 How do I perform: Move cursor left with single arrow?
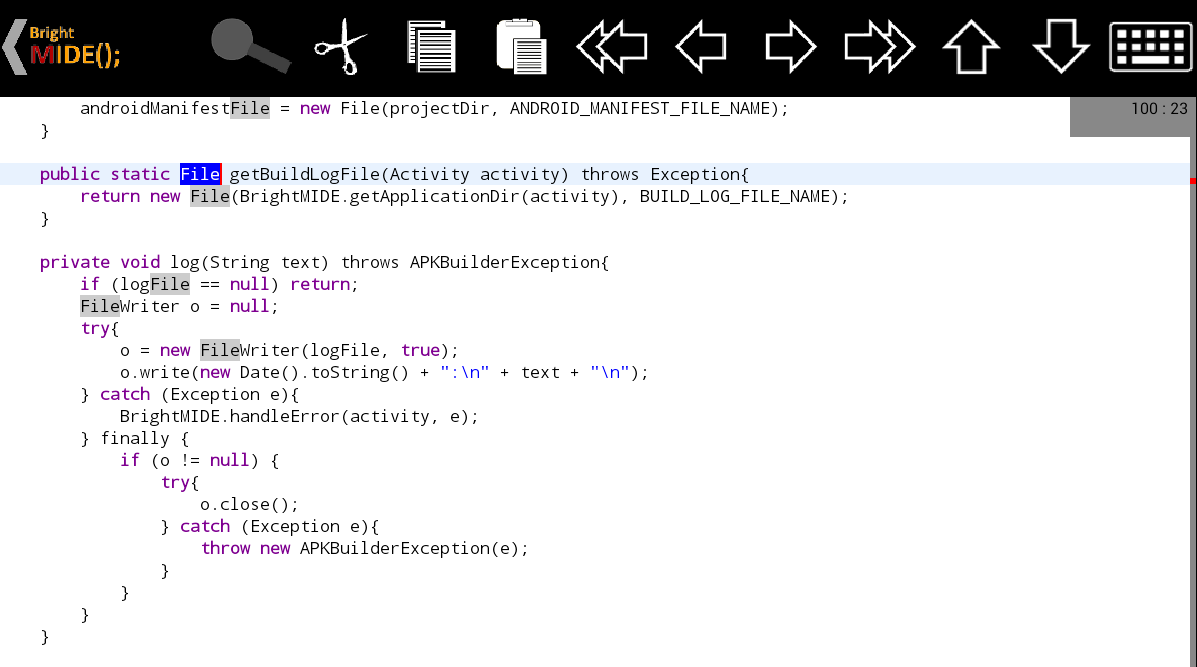coord(701,47)
